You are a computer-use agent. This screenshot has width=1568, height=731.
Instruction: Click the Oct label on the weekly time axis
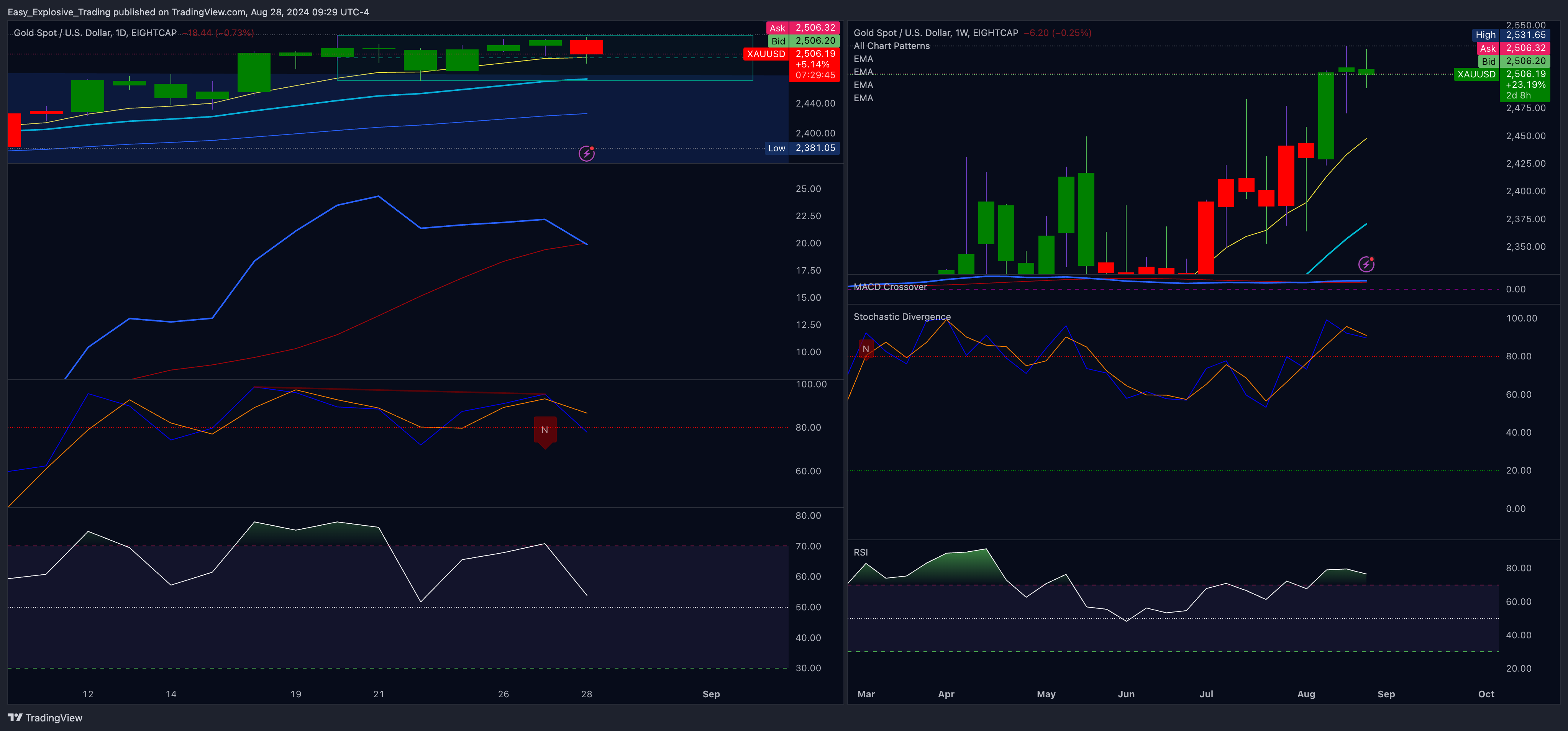pos(1486,694)
